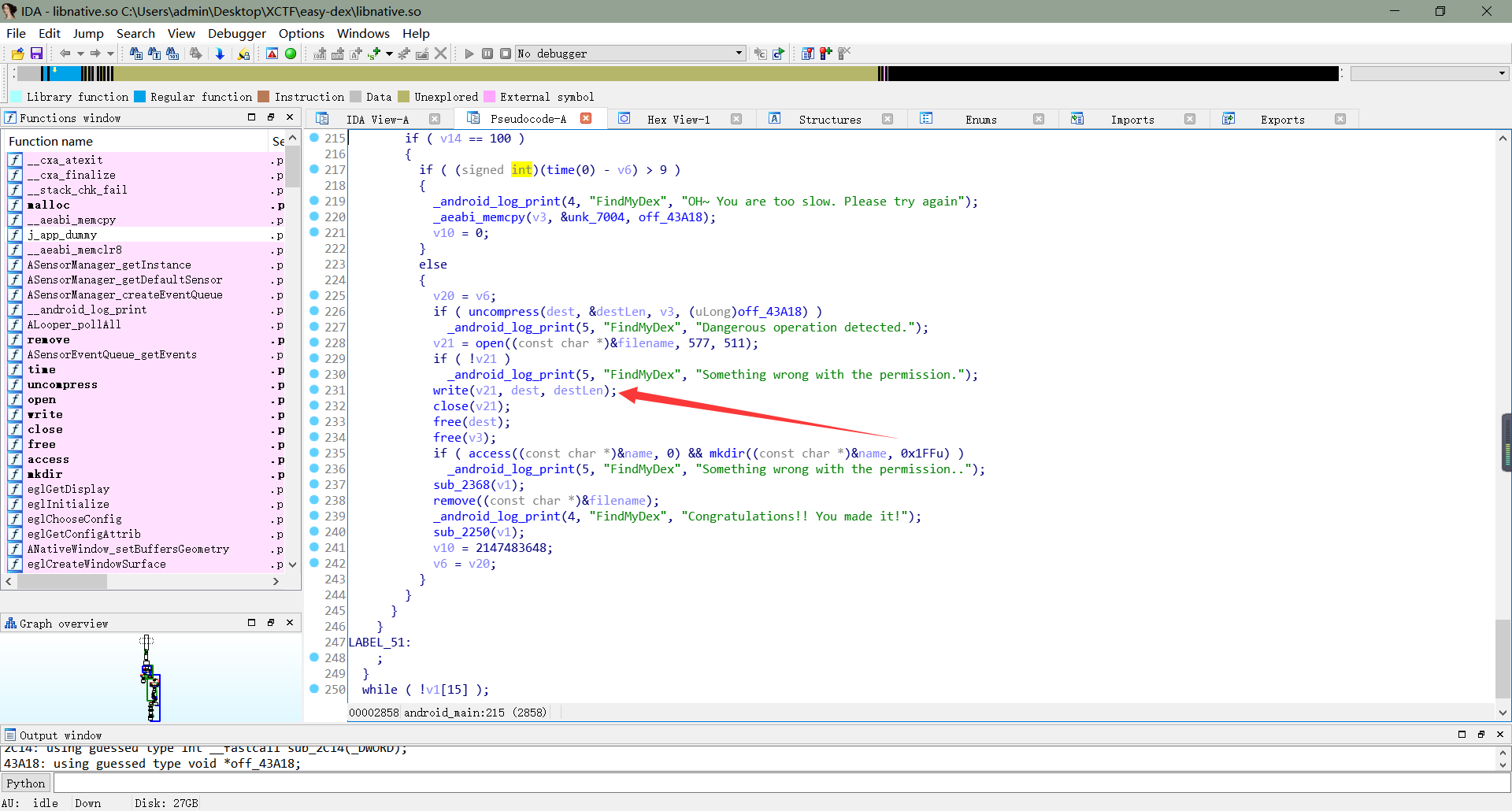
Task: Toggle breakpoint dot on line 241
Action: pos(314,547)
